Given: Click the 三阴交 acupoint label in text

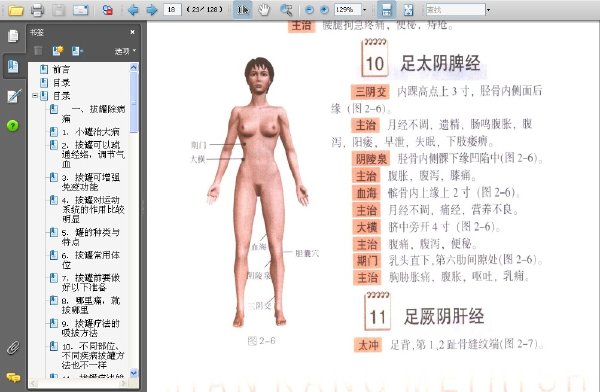Looking at the screenshot, I should click(x=370, y=92).
